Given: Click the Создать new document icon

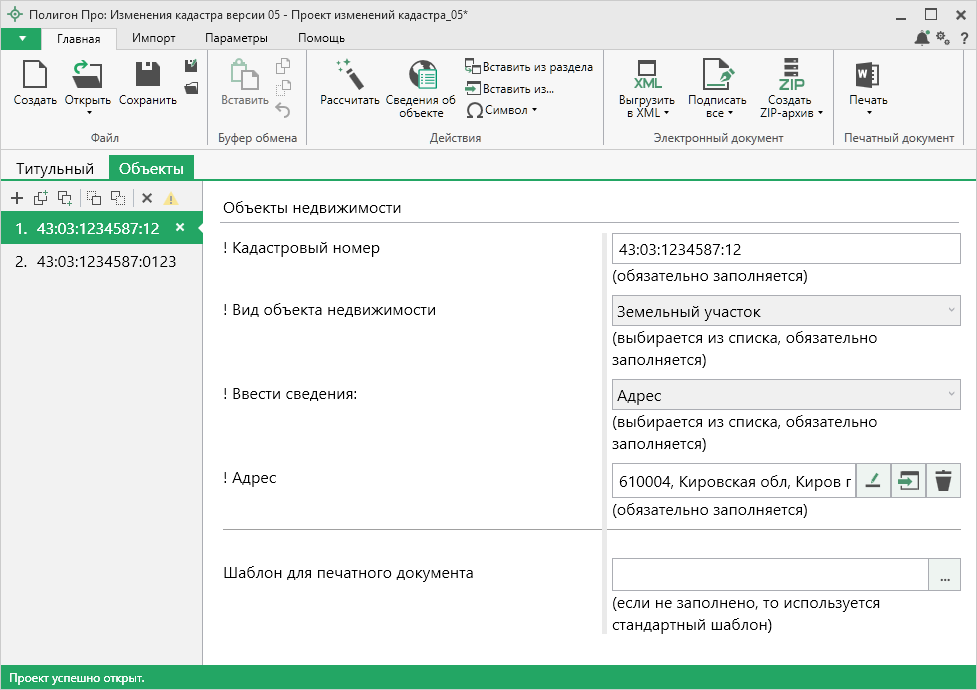Looking at the screenshot, I should [35, 76].
